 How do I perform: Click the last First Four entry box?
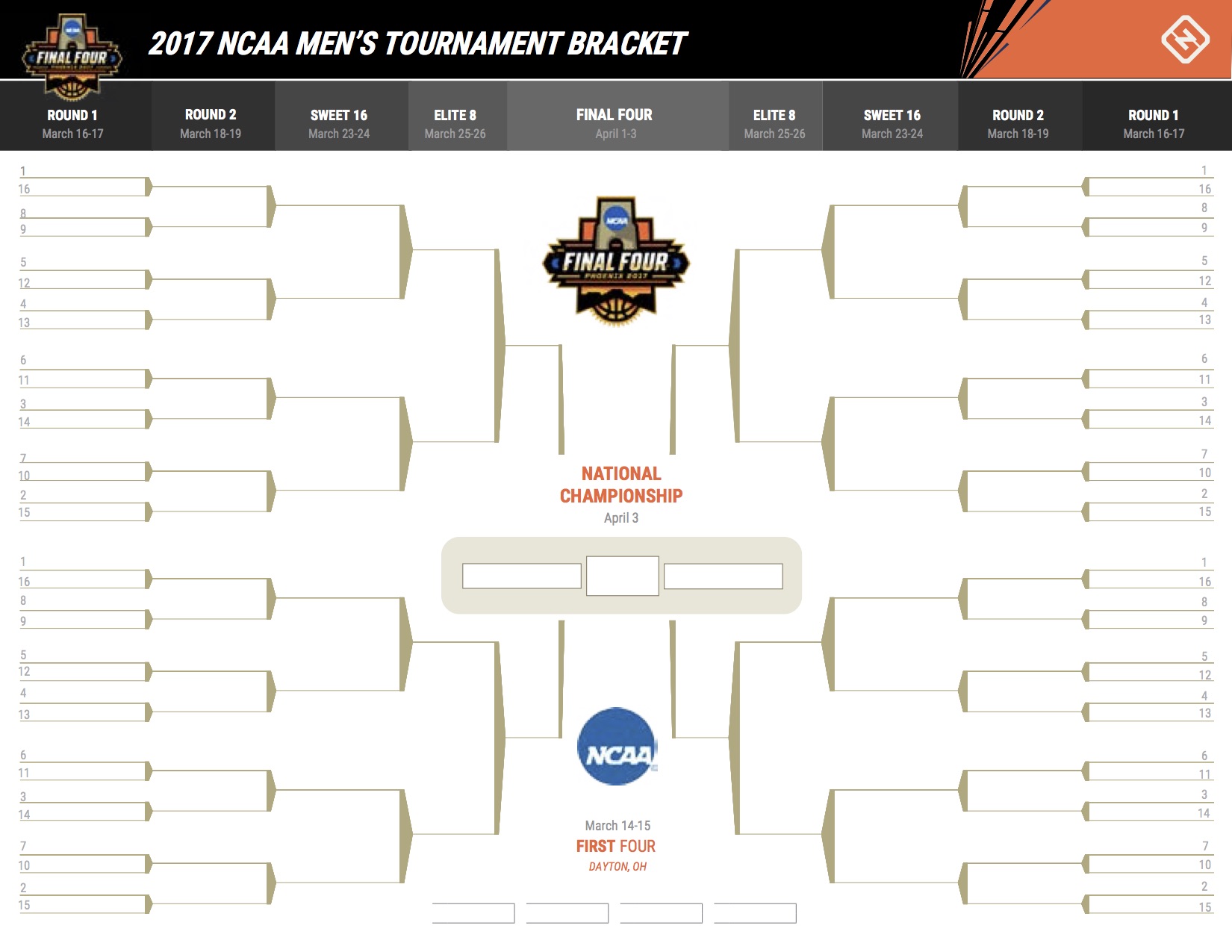(x=755, y=912)
